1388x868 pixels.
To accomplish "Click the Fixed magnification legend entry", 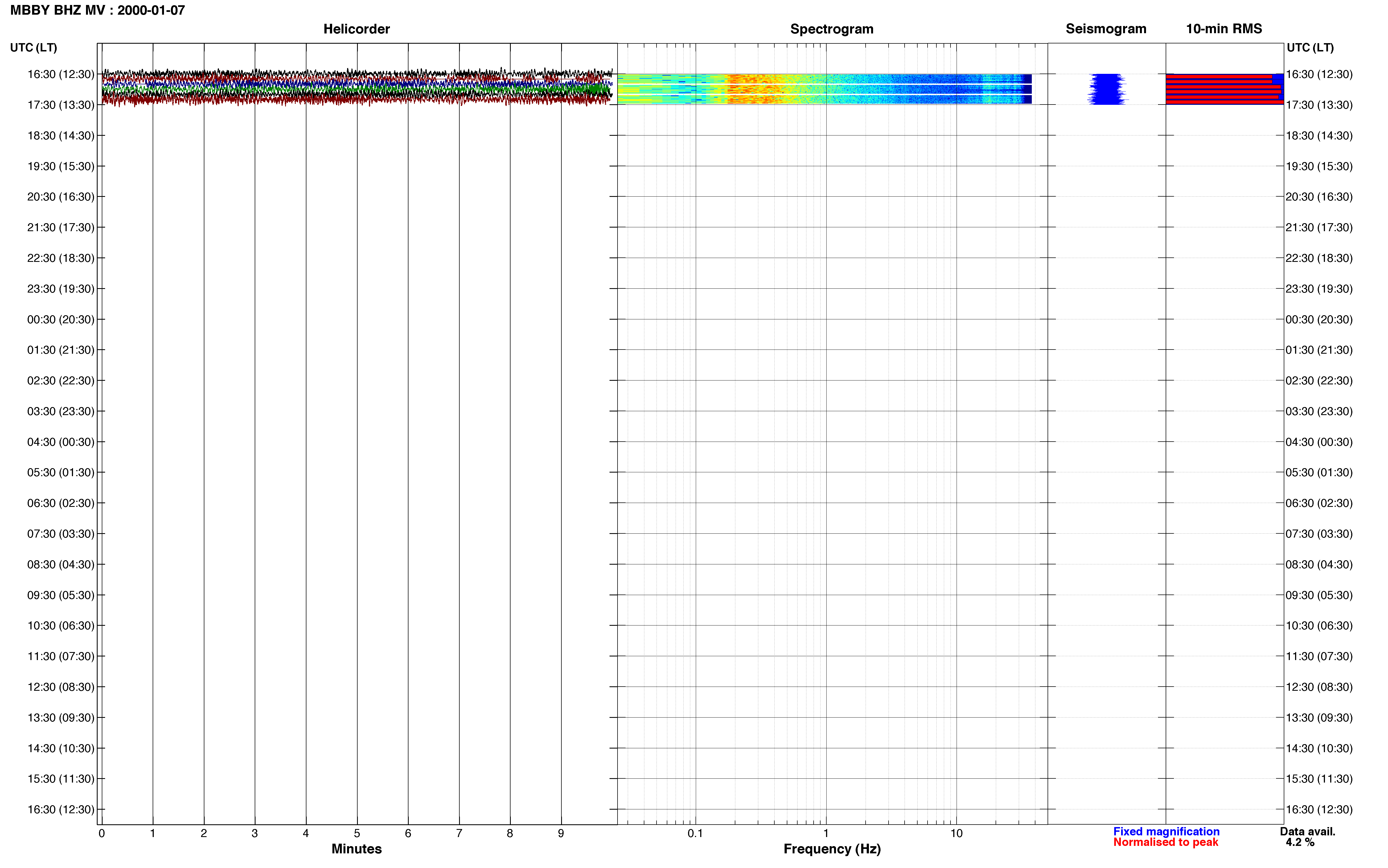I will [x=1166, y=831].
